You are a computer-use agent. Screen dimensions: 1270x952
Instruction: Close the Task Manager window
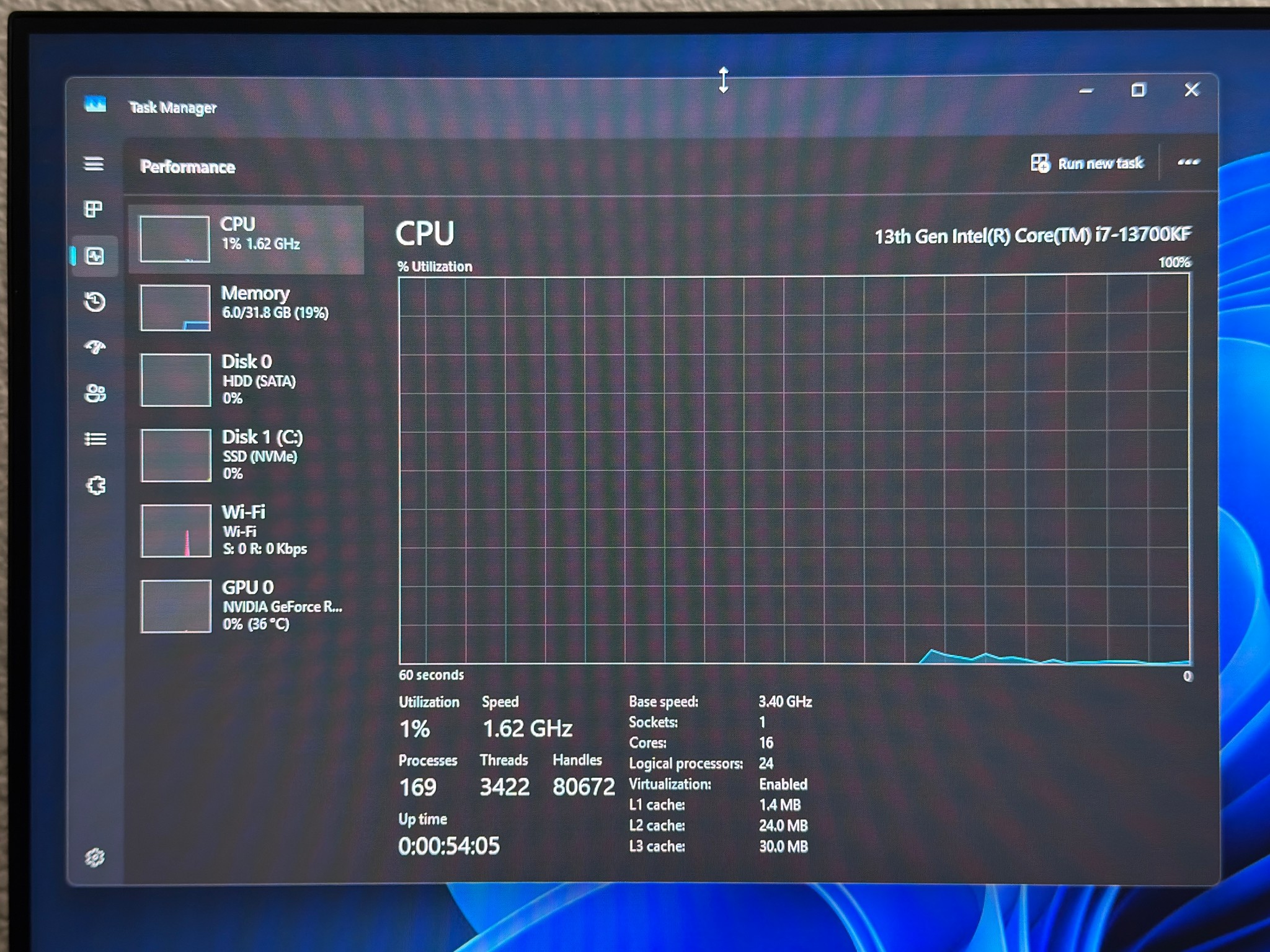[1191, 90]
